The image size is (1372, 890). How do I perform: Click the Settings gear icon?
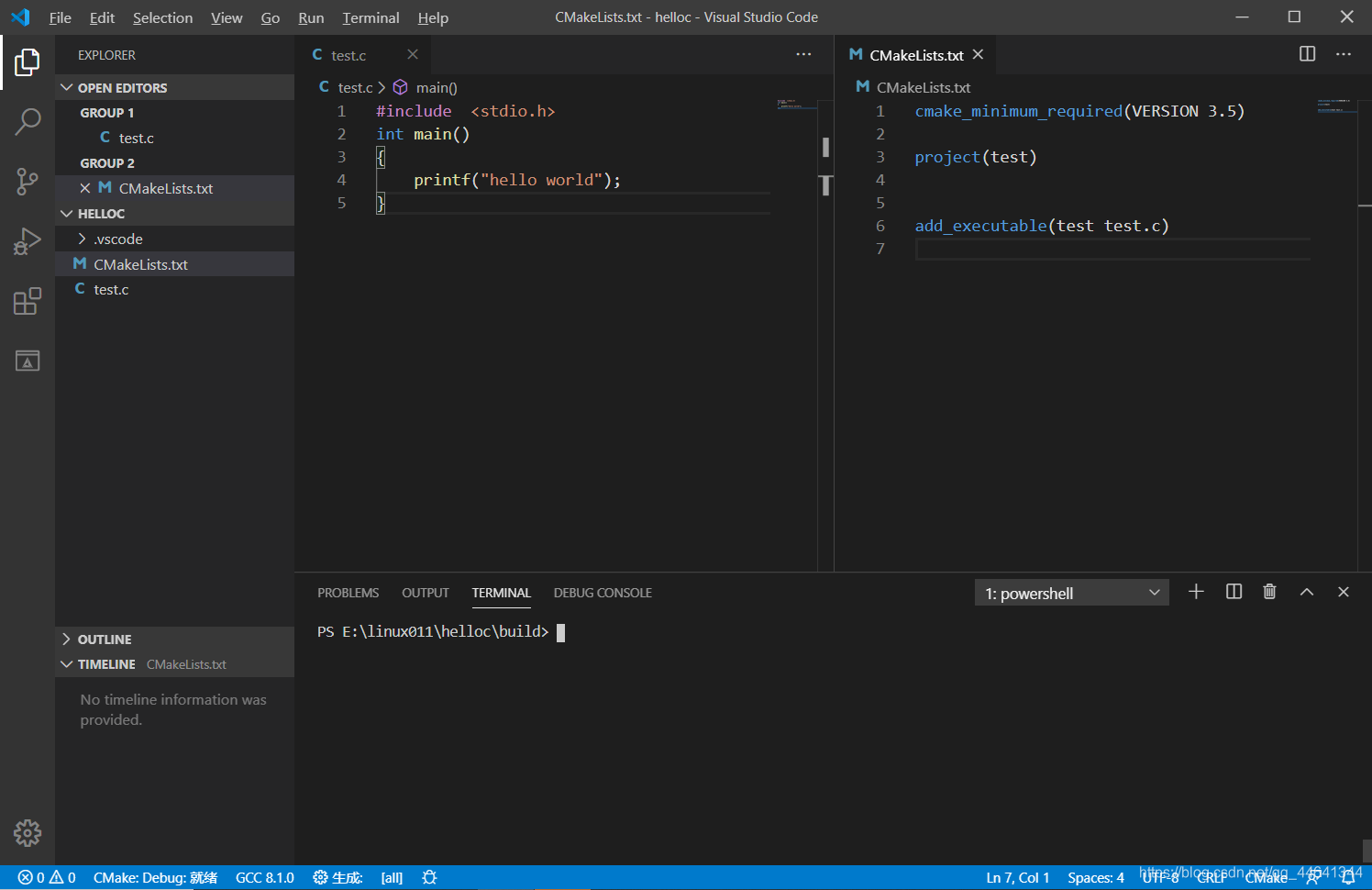[x=28, y=832]
